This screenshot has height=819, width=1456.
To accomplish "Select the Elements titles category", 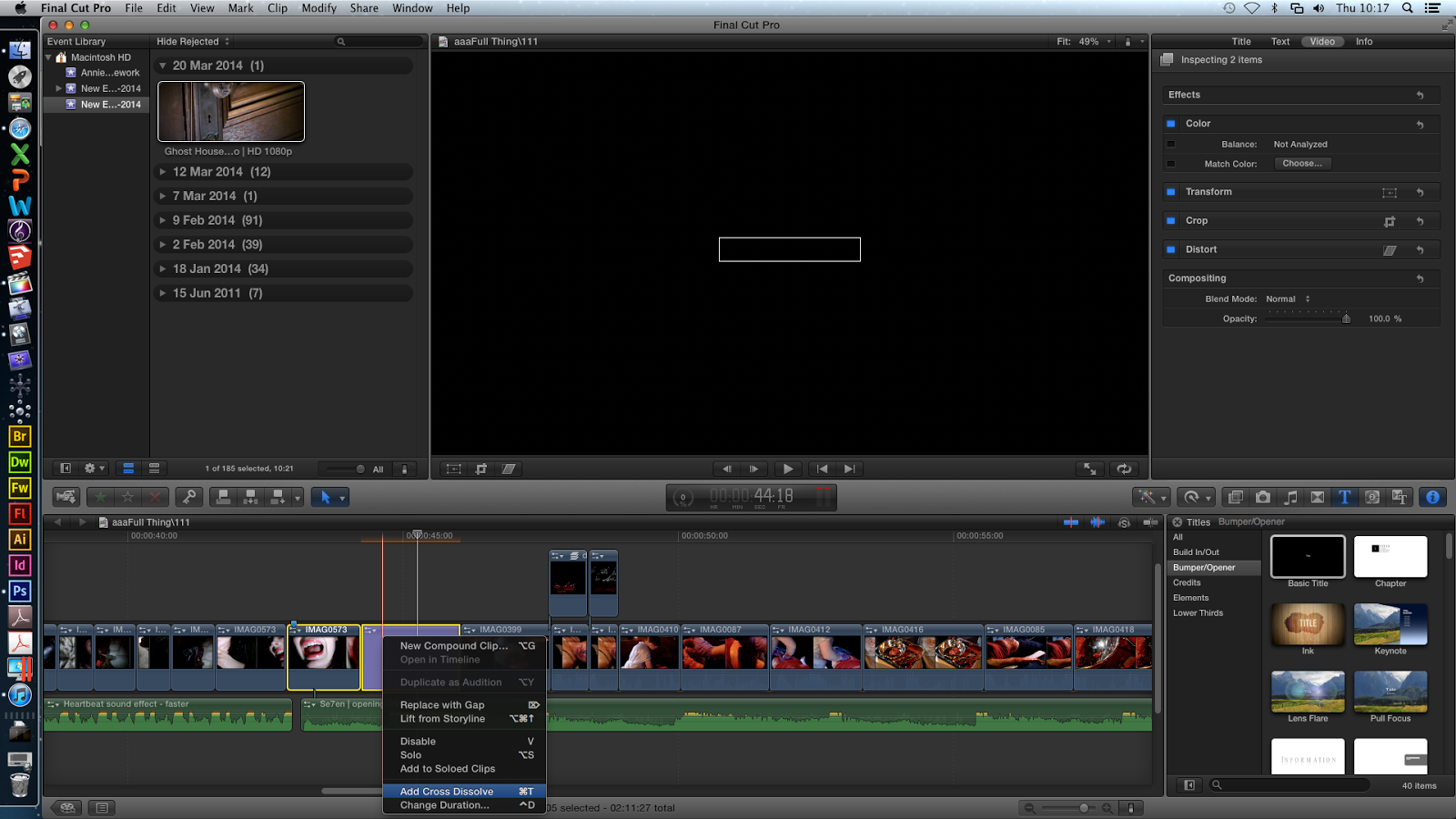I will (1191, 598).
